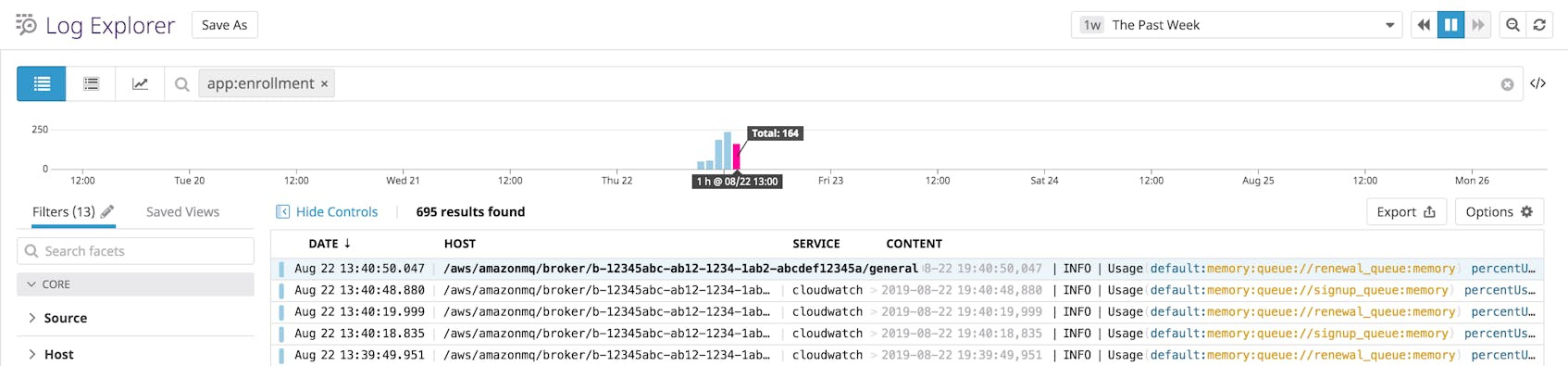Clear the search query with the X icon
The width and height of the screenshot is (1568, 366).
point(1507,84)
